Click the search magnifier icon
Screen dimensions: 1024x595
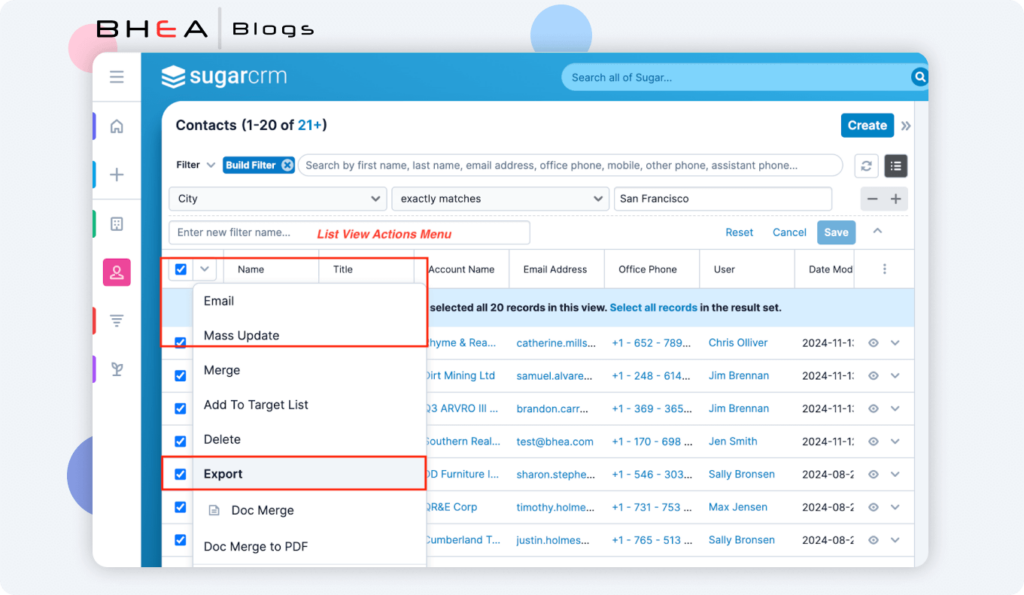pyautogui.click(x=920, y=77)
